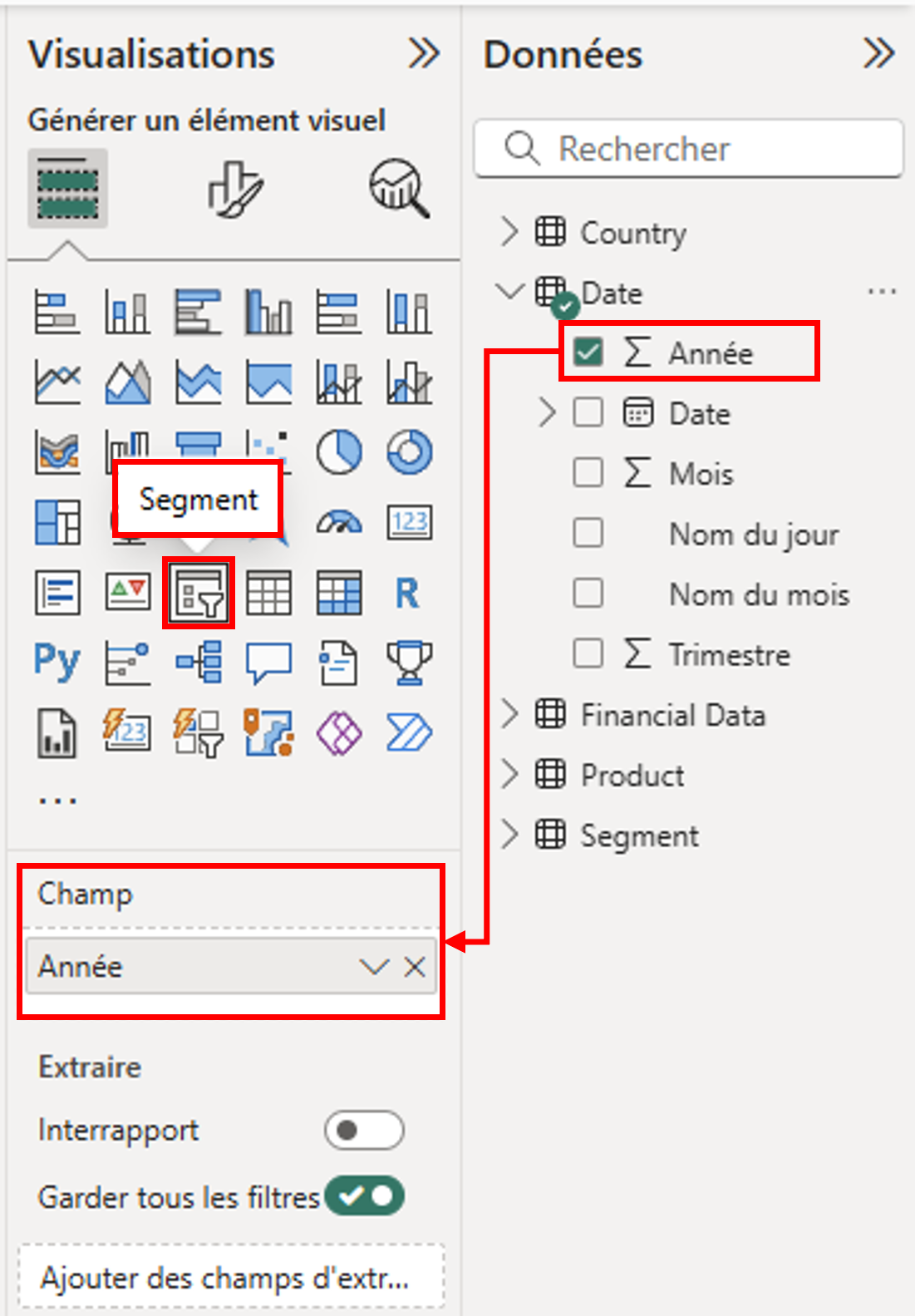Open the Année field dropdown arrow

coord(374,966)
